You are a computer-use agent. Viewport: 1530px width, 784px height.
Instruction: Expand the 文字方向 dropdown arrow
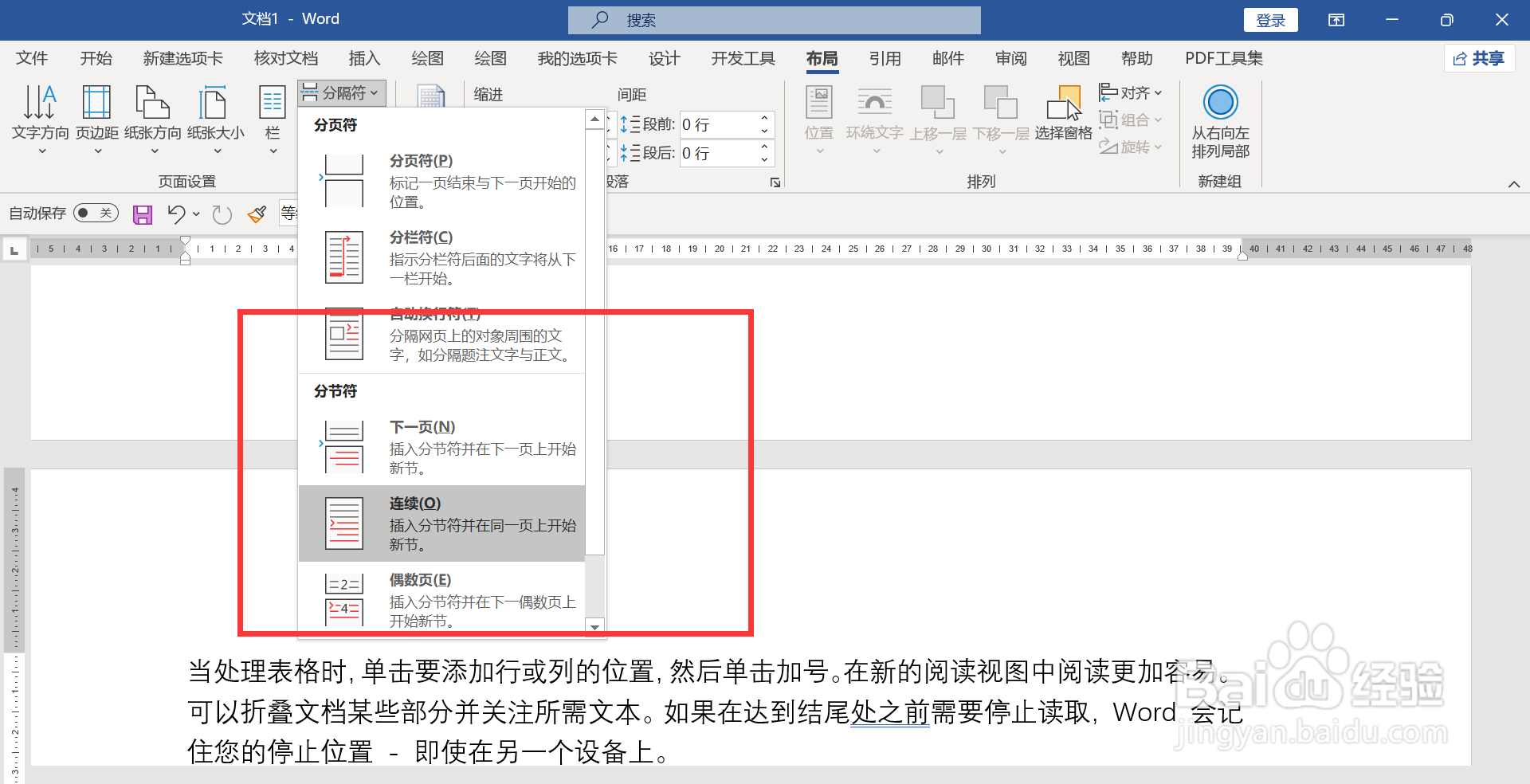(x=42, y=151)
